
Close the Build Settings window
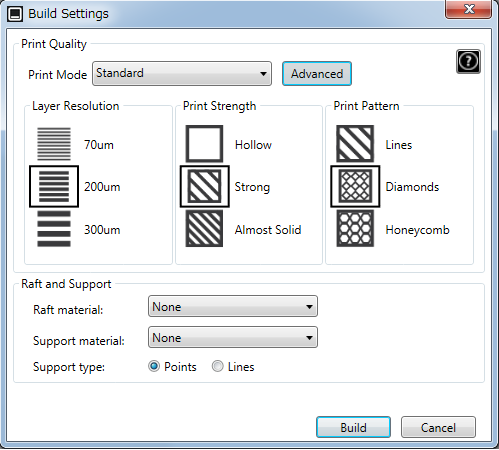click(x=468, y=9)
